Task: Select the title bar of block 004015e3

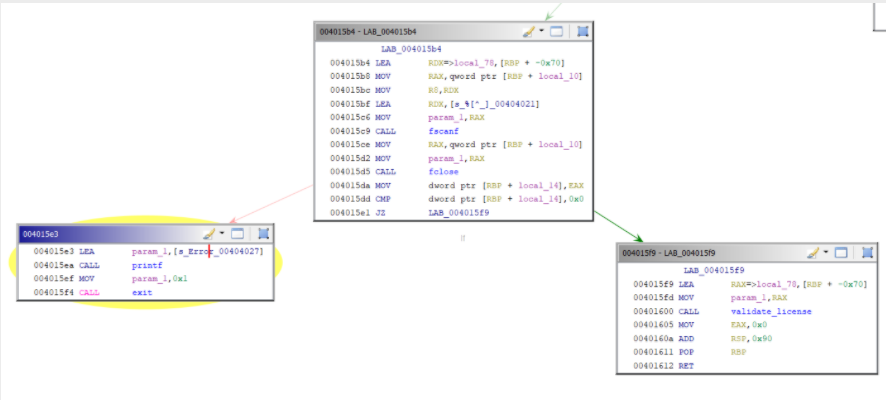Action: tap(100, 233)
